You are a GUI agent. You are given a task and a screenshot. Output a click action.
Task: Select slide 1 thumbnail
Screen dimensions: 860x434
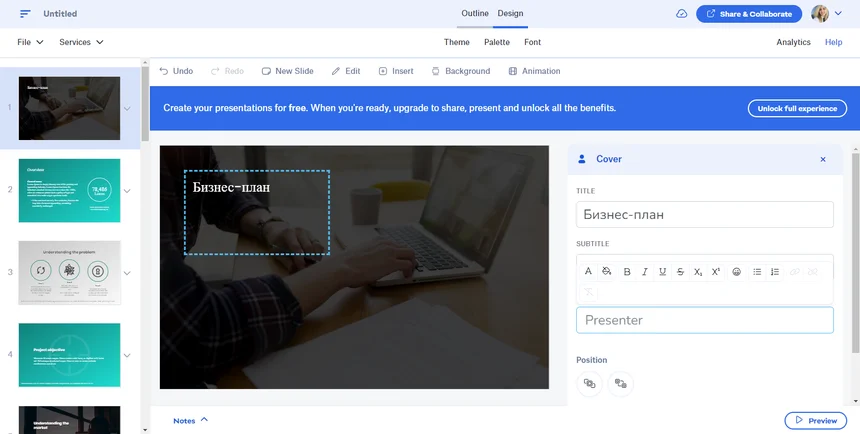click(69, 108)
